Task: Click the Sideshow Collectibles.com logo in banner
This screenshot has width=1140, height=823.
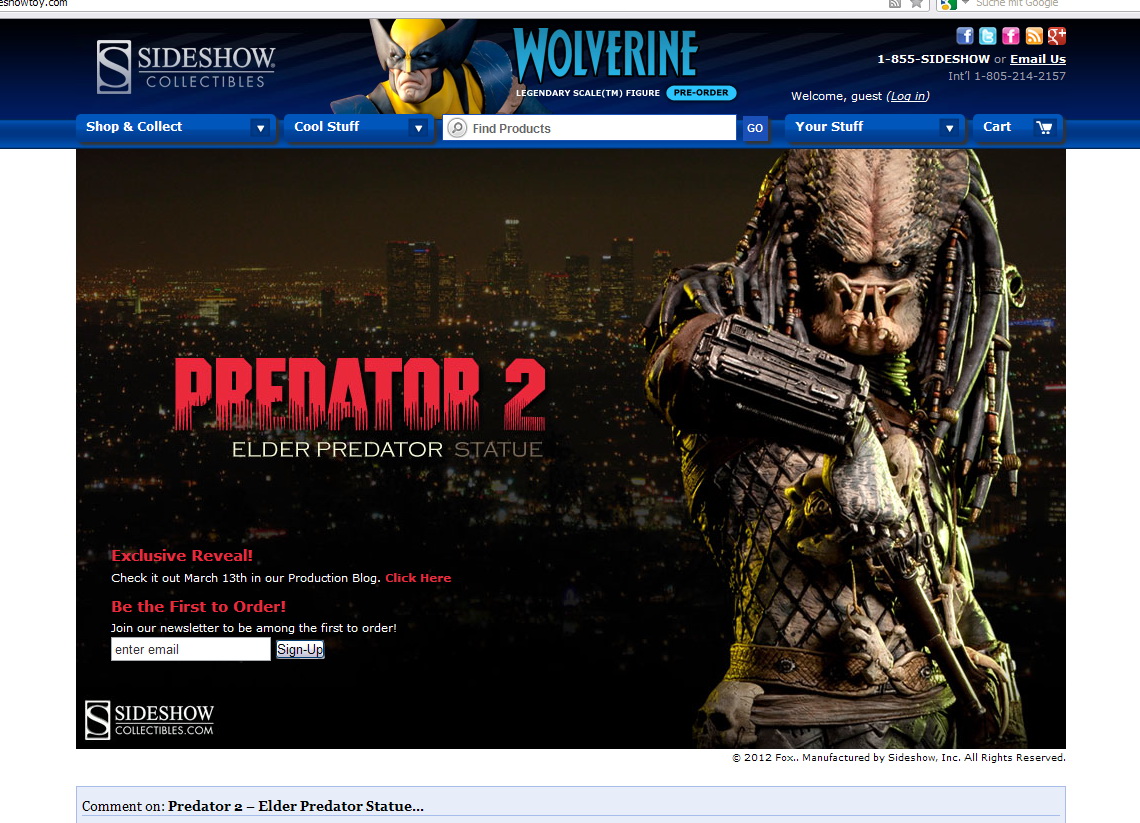Action: [x=149, y=720]
